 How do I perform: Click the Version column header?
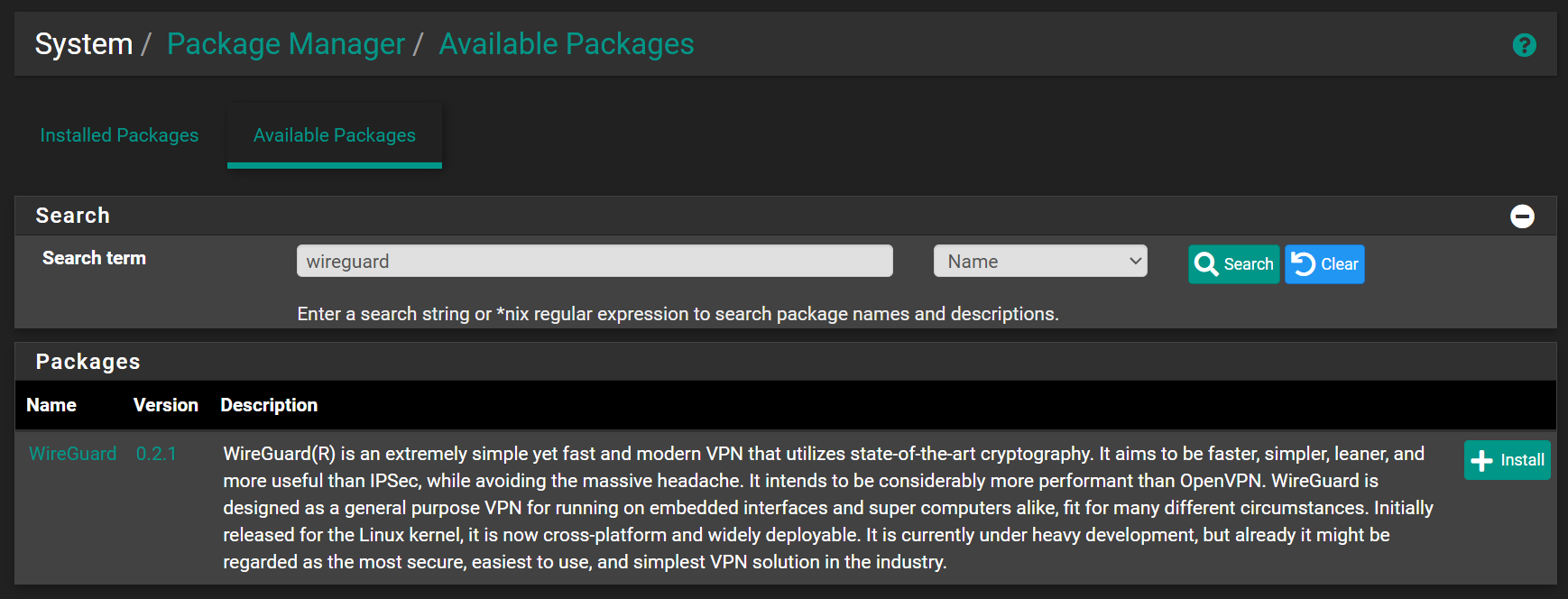point(166,405)
